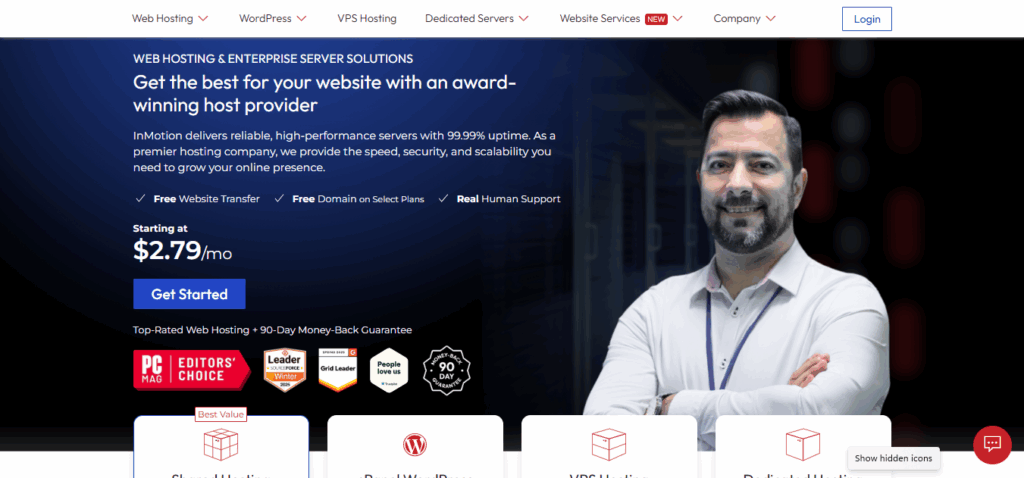Viewport: 1024px width, 478px height.
Task: Expand the Dedicated Servers dropdown chevron
Action: click(x=524, y=19)
